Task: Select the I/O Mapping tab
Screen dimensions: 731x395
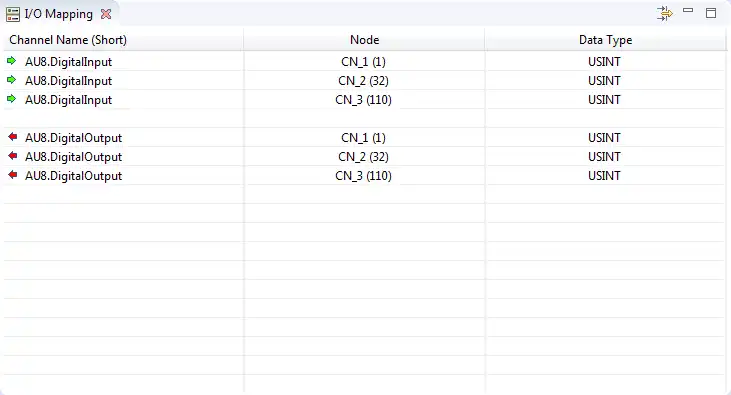Action: coord(59,14)
